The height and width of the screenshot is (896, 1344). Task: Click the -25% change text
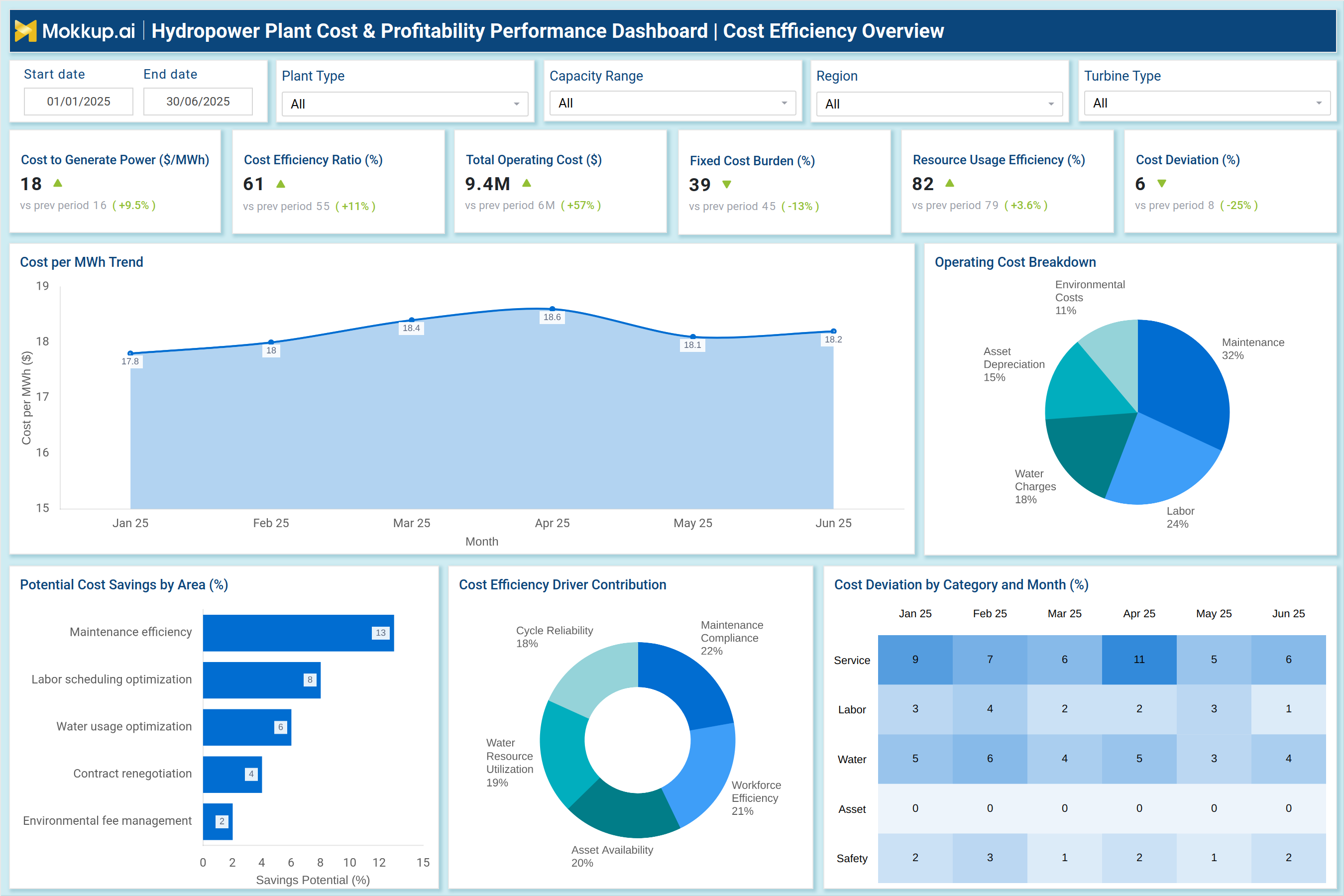click(1239, 206)
